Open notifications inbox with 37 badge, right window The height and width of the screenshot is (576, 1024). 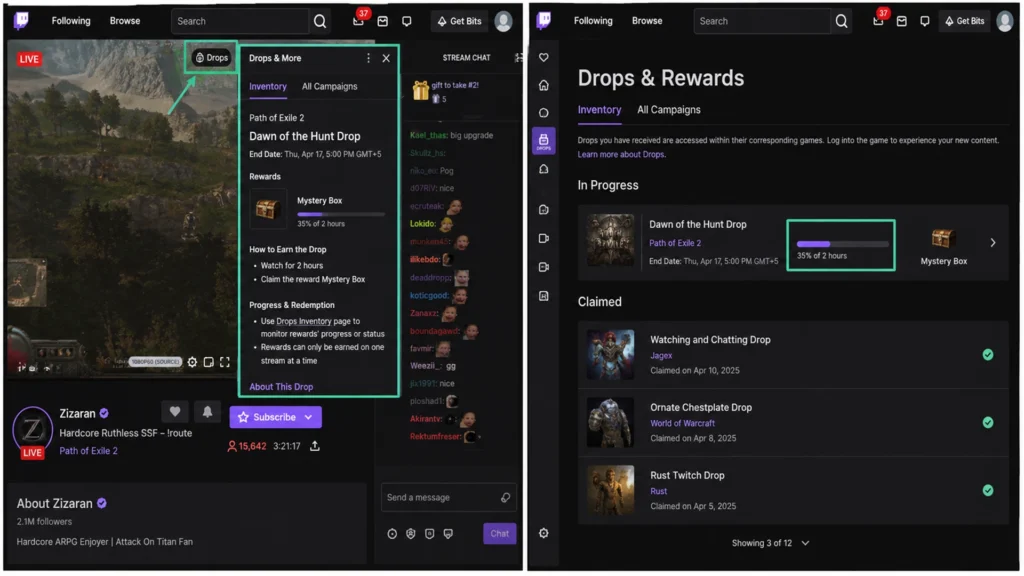tap(878, 21)
